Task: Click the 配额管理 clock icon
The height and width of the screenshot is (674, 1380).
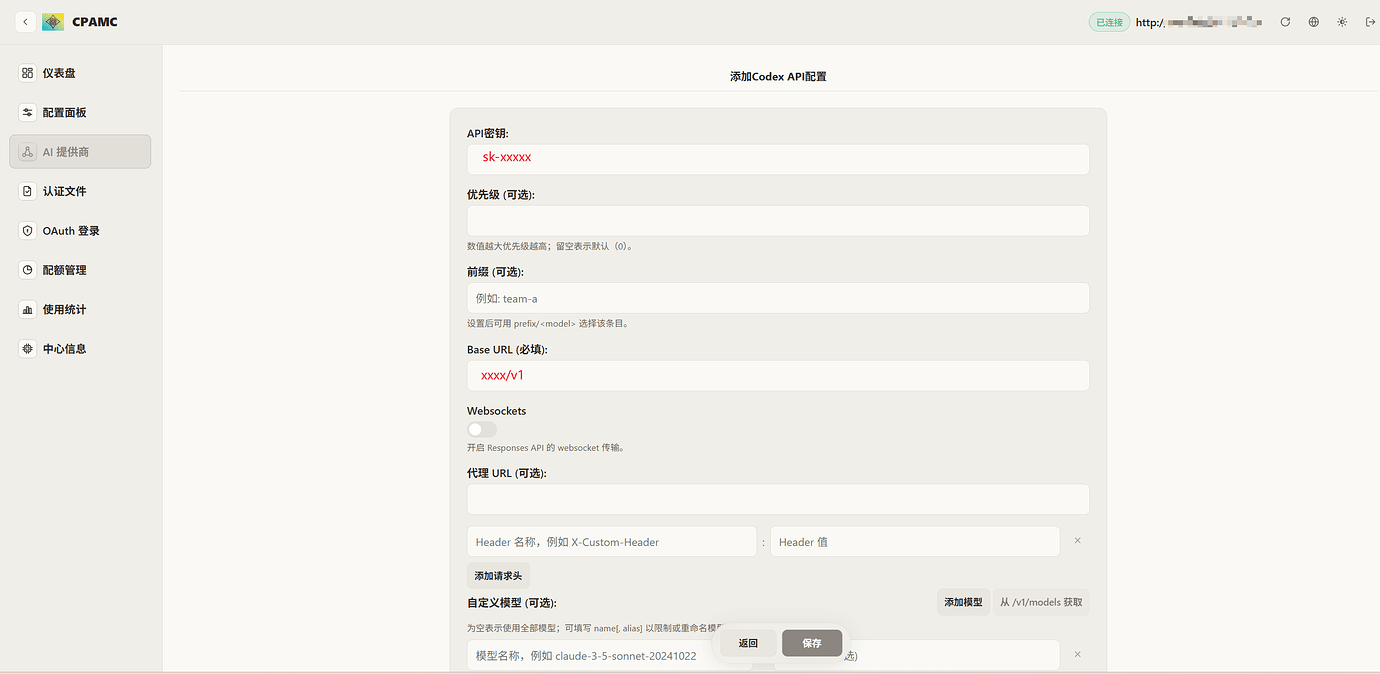Action: click(28, 270)
